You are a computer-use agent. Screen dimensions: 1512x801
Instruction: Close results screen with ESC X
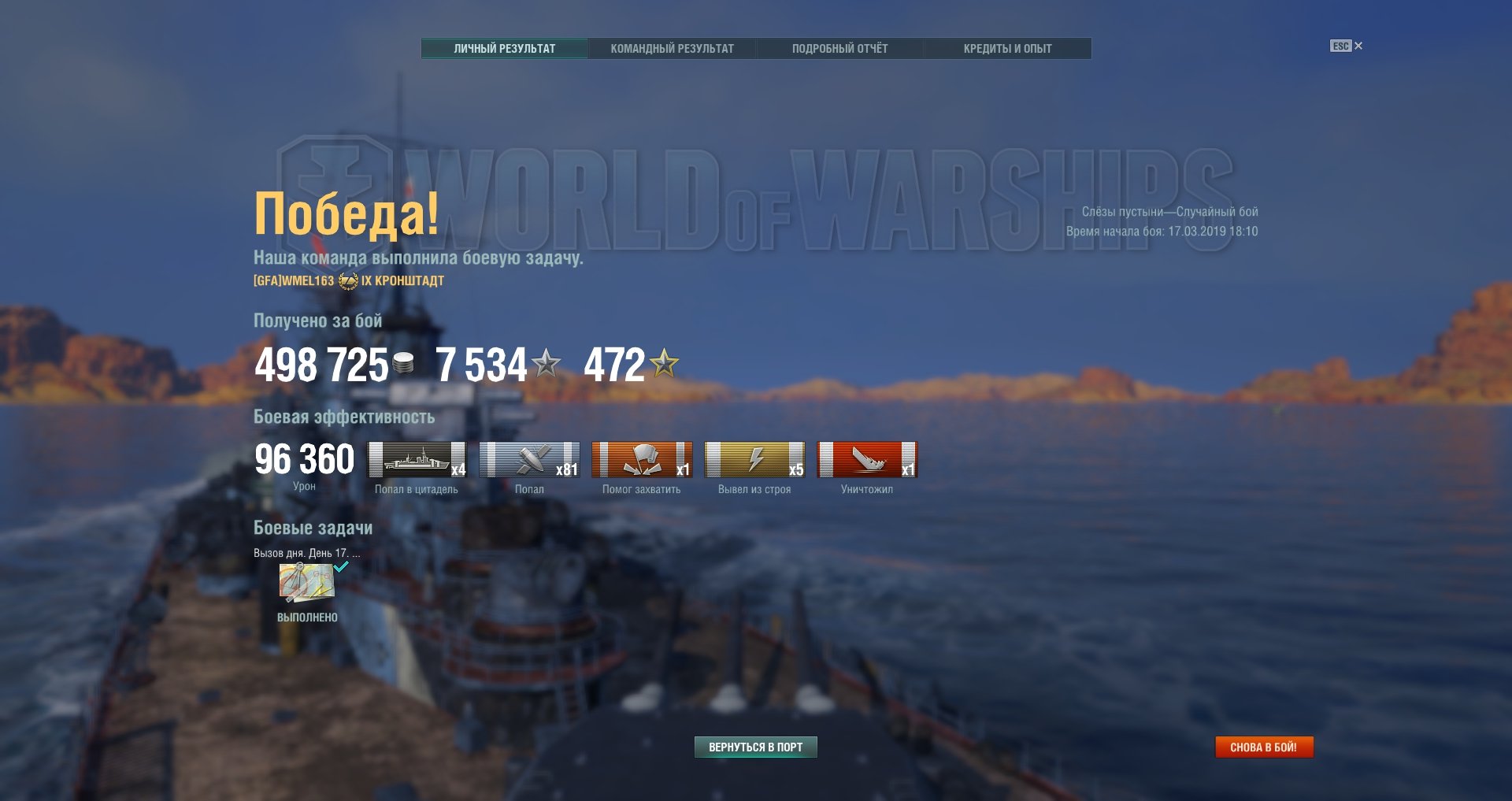tap(1347, 46)
